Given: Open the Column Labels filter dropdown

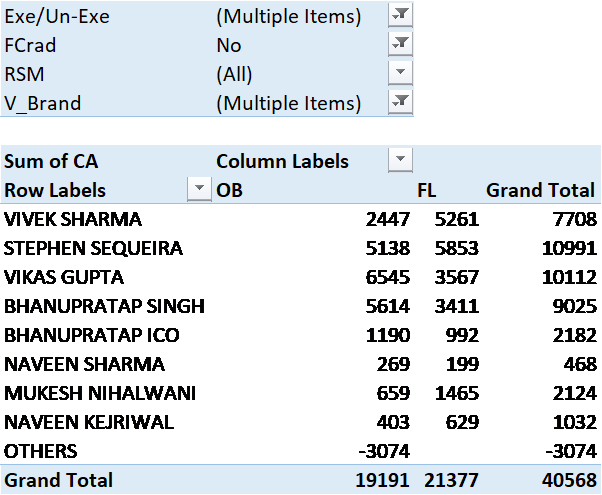Looking at the screenshot, I should (x=400, y=161).
